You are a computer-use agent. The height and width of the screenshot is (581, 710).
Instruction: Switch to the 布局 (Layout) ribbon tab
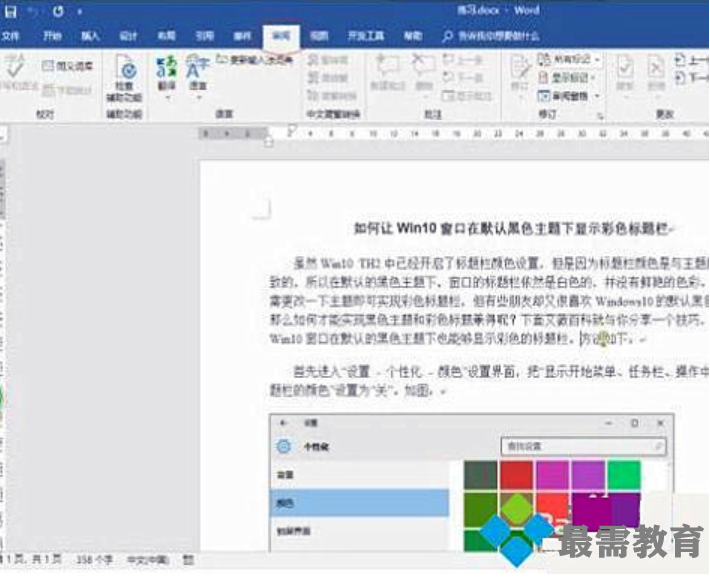click(x=166, y=36)
